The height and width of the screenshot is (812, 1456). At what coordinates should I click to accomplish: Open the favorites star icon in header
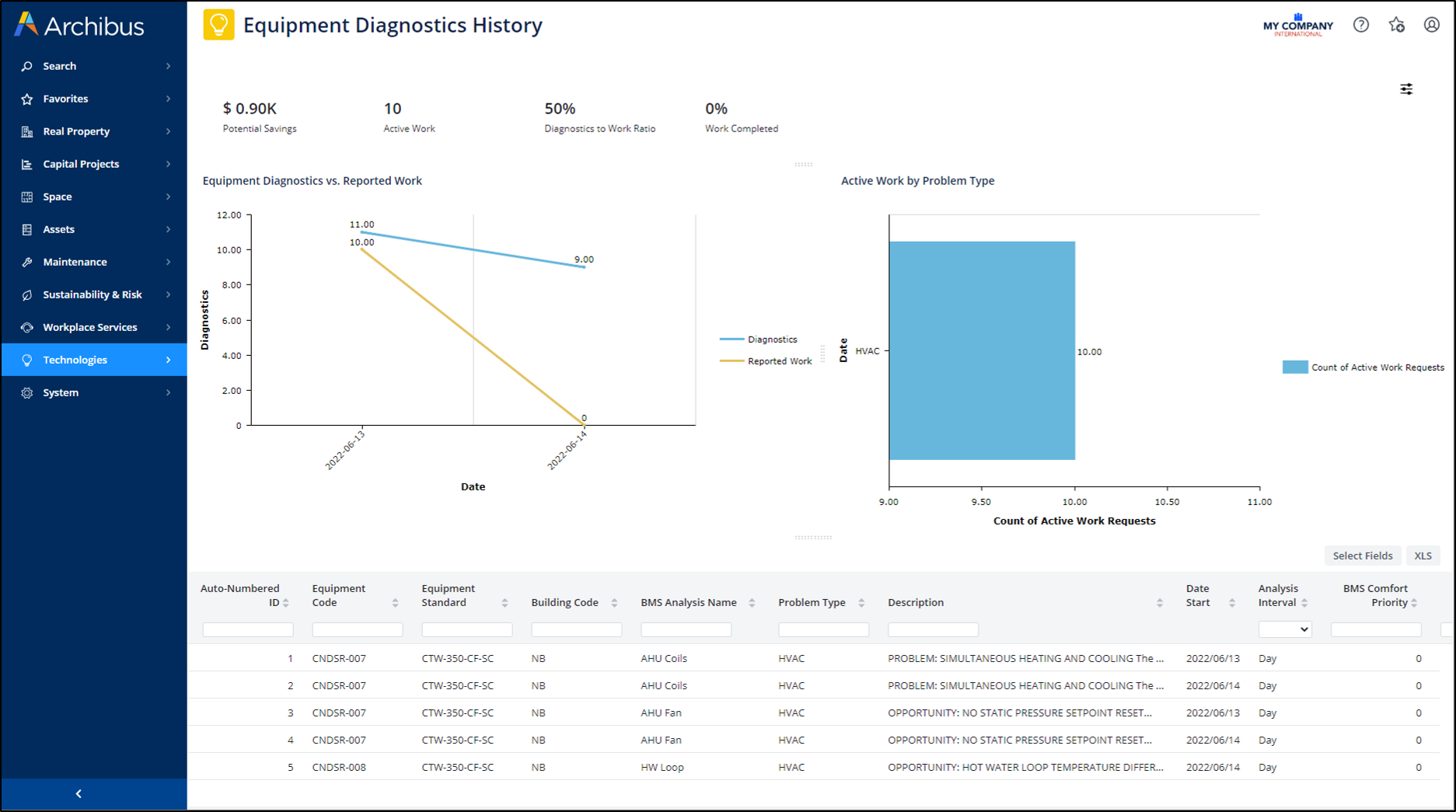pyautogui.click(x=1396, y=25)
